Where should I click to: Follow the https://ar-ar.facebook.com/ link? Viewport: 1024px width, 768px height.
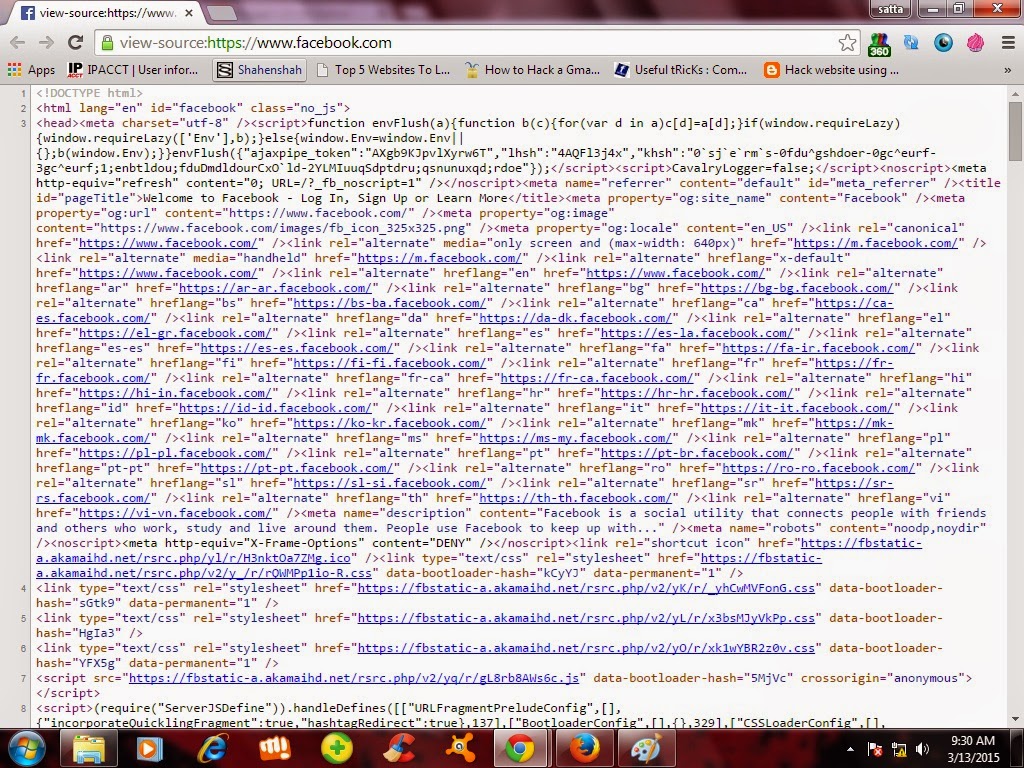click(x=275, y=288)
